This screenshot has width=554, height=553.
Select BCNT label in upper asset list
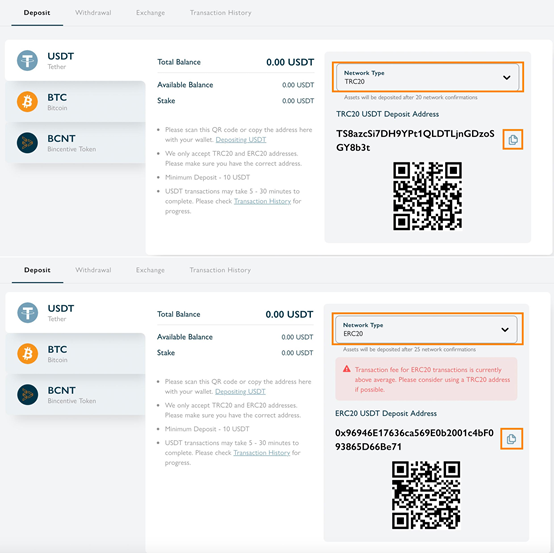point(61,138)
